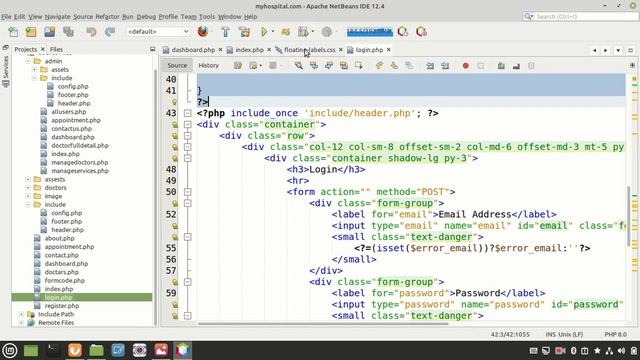Screen dimensions: 640x360
Task: Click the horizontal scrollbar of editor
Action: click(x=322, y=324)
